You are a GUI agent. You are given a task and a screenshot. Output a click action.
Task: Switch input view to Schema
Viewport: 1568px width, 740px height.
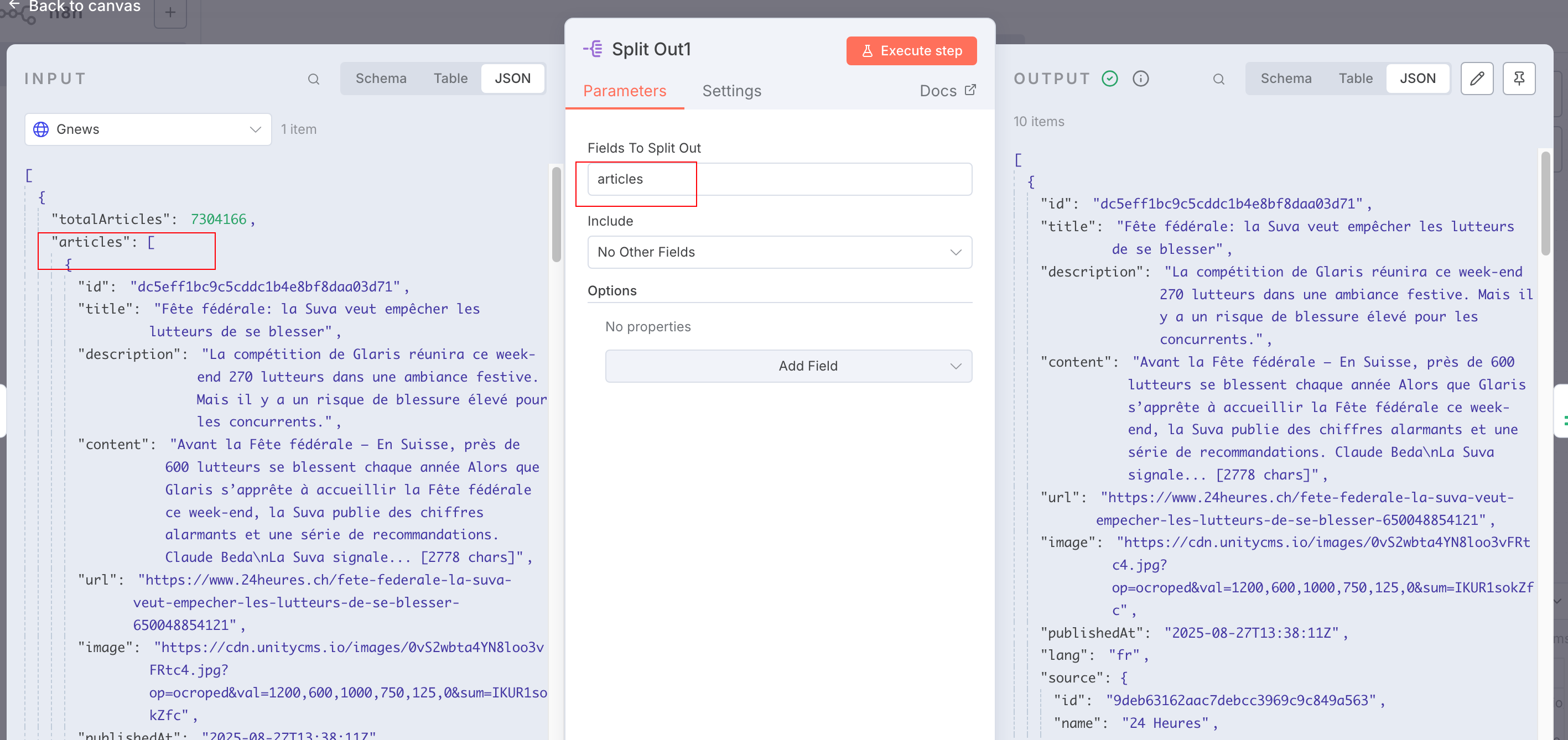(x=381, y=79)
